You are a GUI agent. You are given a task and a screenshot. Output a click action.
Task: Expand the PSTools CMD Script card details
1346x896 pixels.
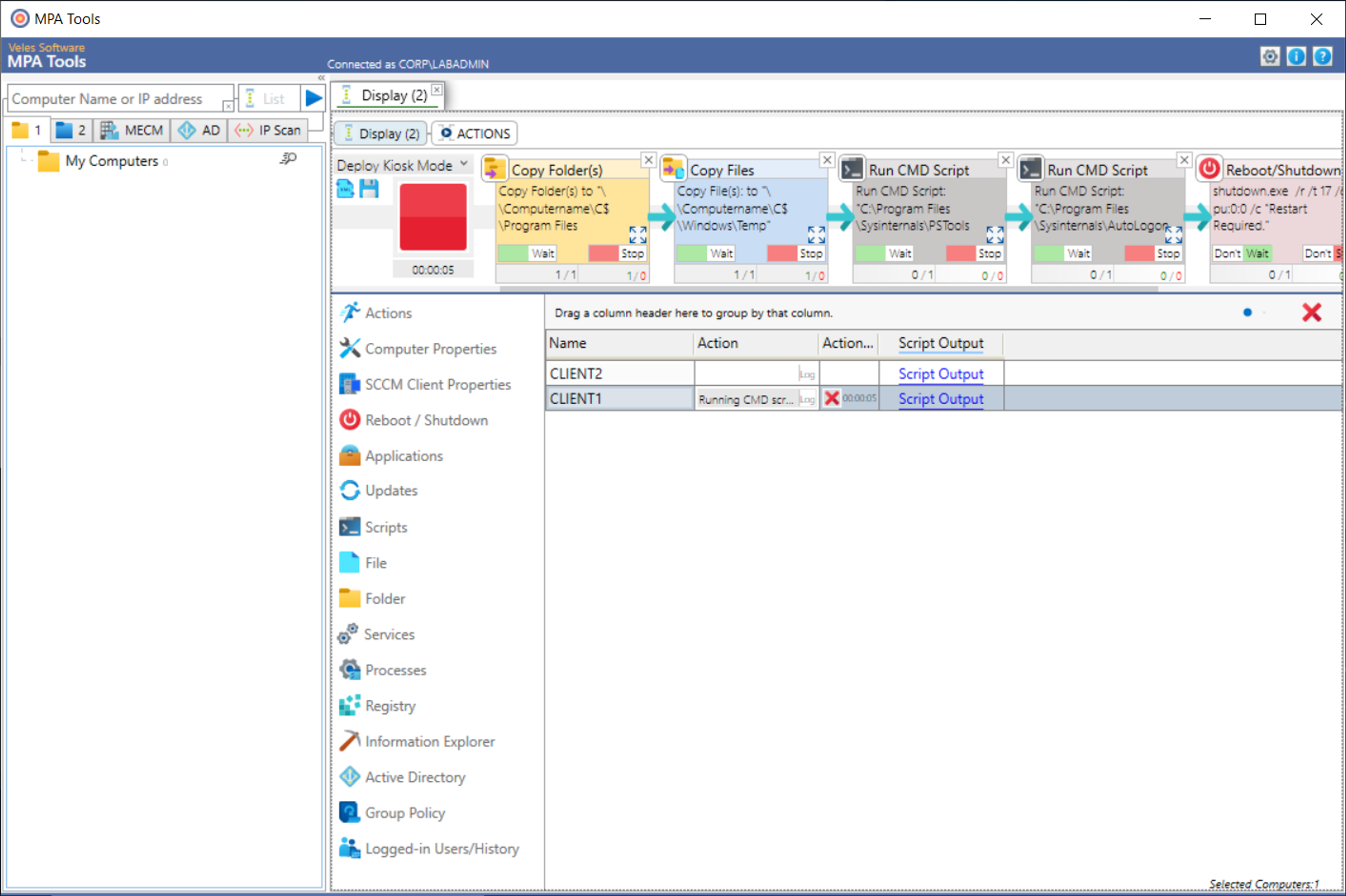(995, 234)
